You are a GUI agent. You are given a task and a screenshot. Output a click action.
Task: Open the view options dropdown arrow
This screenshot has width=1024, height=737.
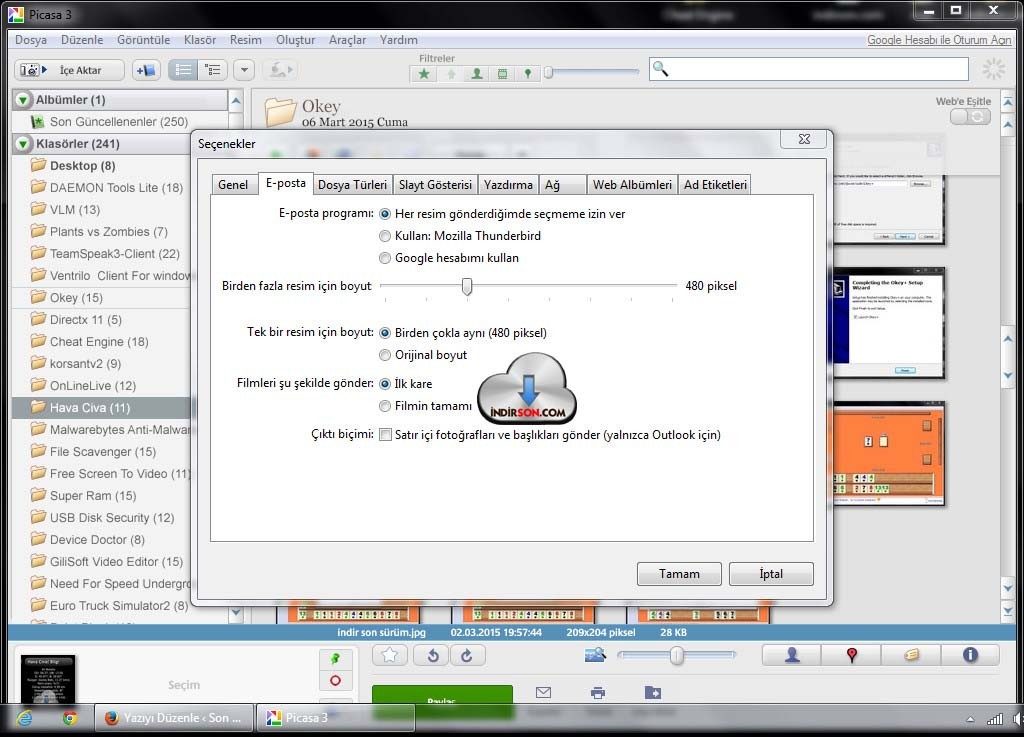(x=244, y=70)
